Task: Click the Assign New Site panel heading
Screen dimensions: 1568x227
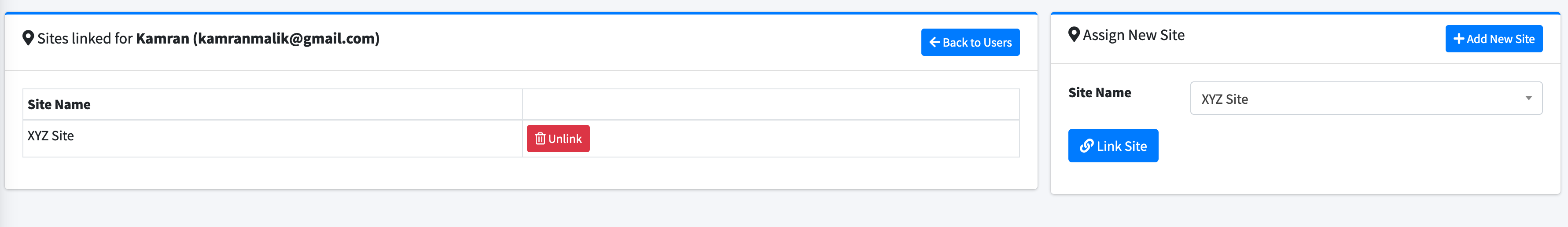Action: point(1134,35)
